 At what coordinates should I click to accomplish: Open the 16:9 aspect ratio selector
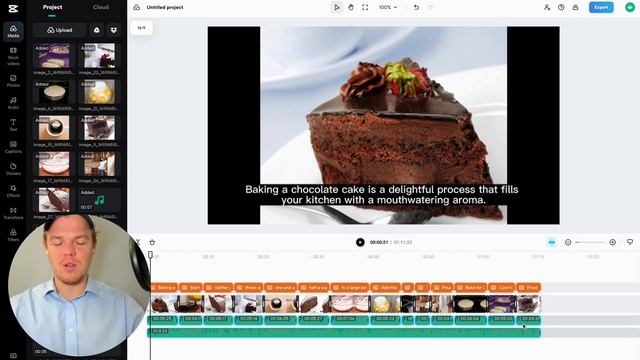142,28
